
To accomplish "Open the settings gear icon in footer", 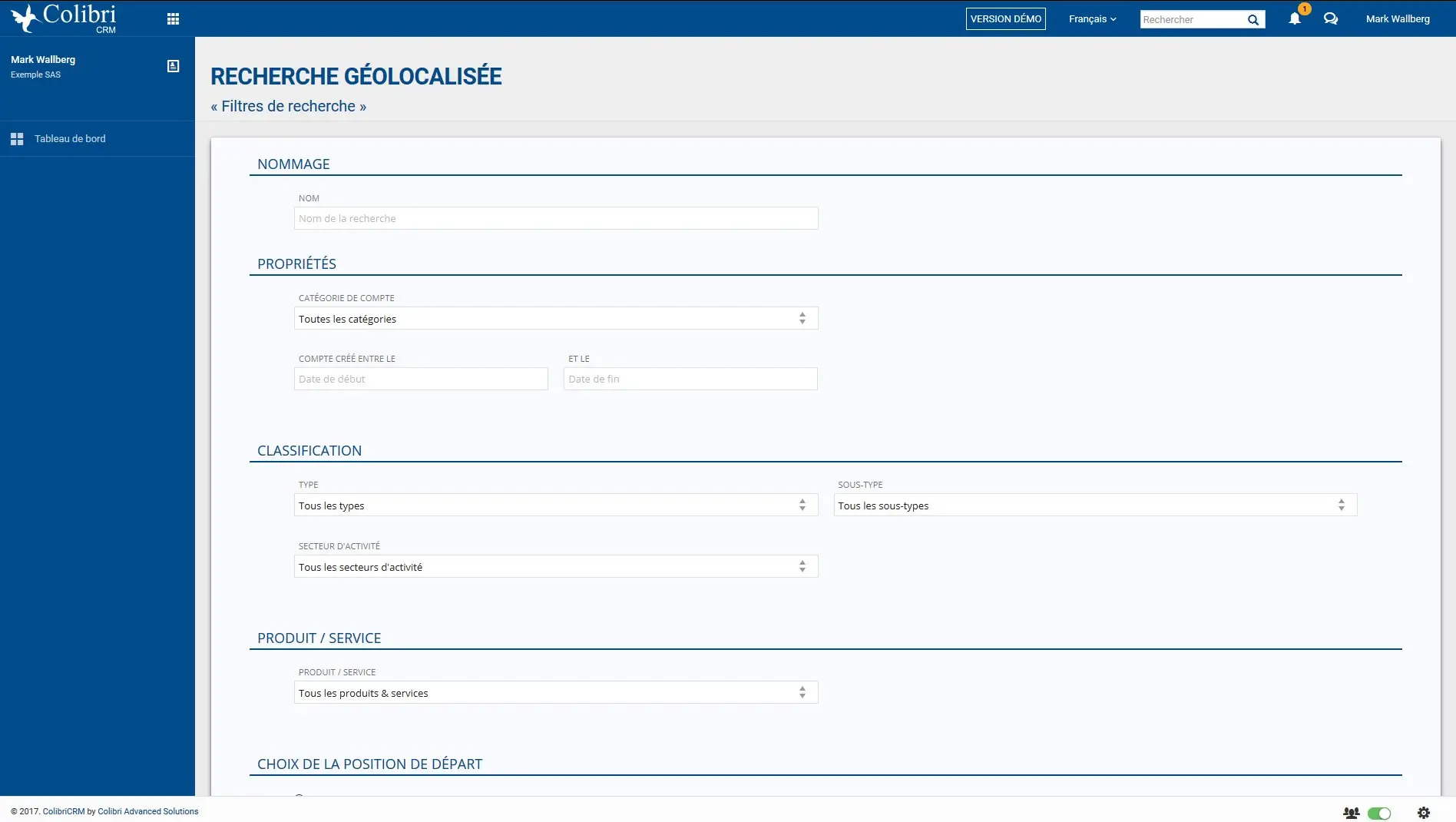I will [x=1423, y=813].
